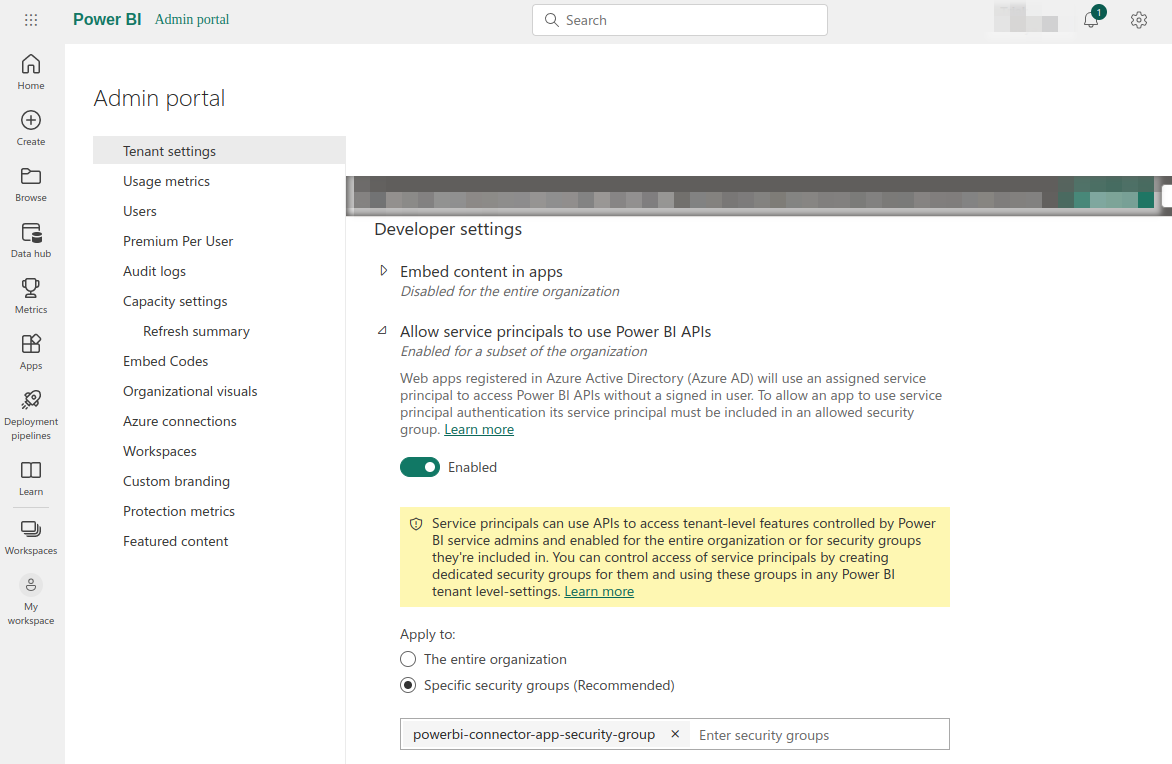Disable the service principals Enabled toggle
This screenshot has height=764, width=1172.
coord(420,467)
